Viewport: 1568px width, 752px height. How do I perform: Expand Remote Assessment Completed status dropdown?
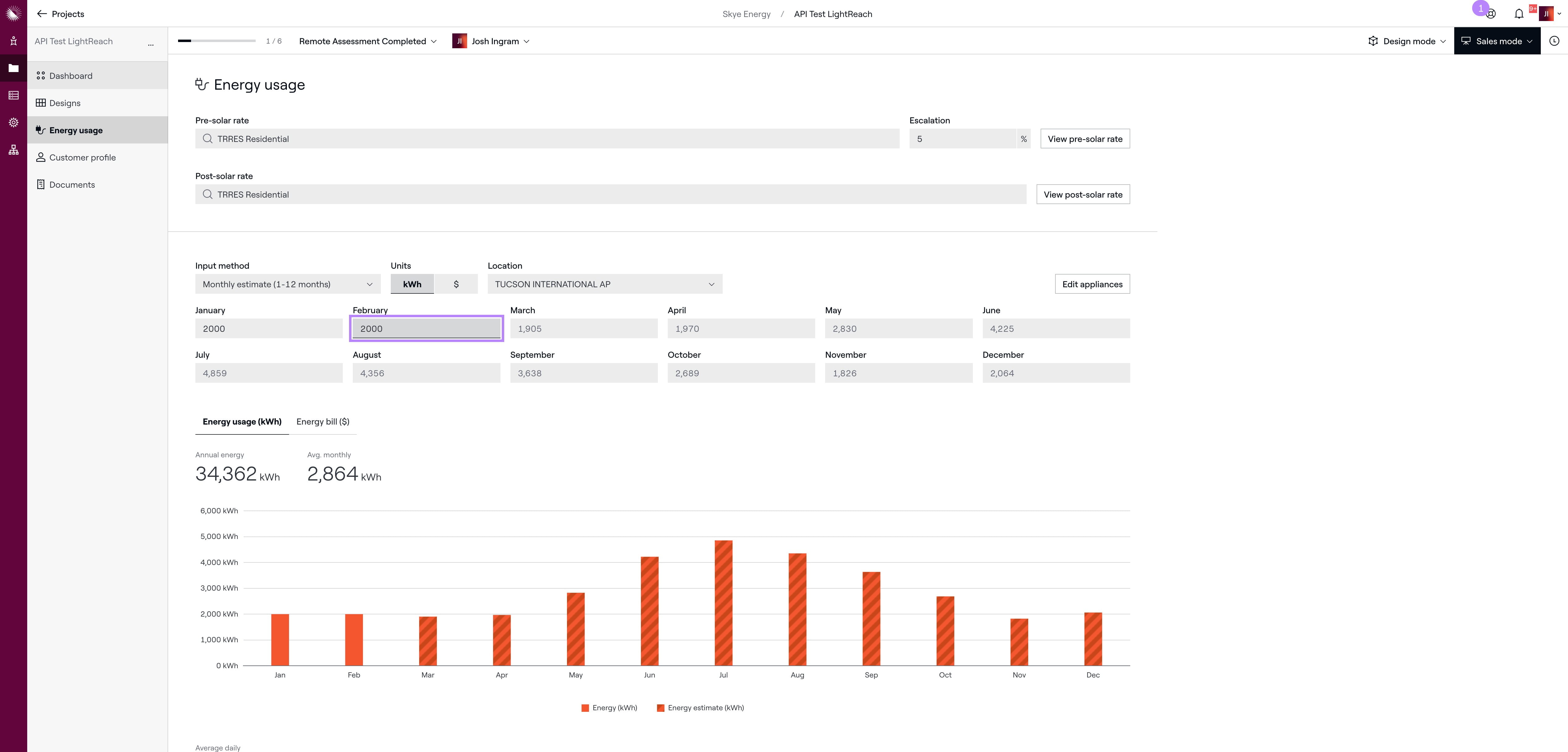(x=368, y=41)
